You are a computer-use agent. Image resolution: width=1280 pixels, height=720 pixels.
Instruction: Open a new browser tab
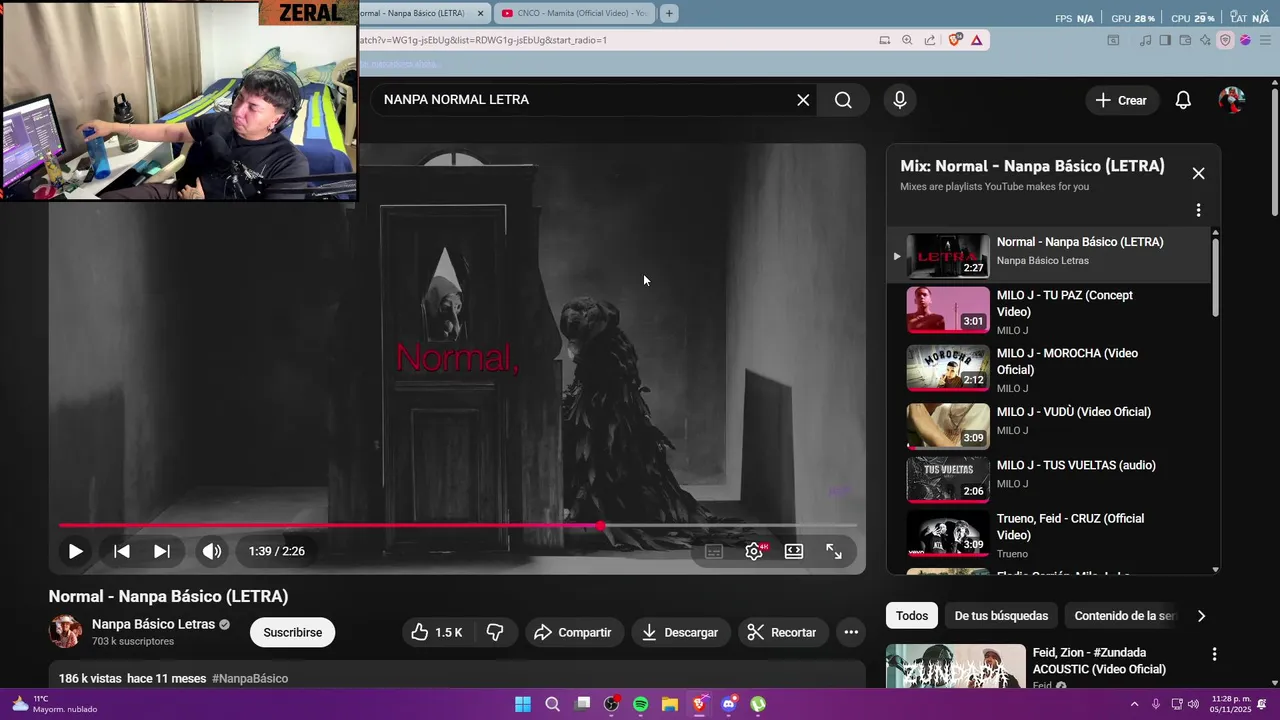coord(669,13)
